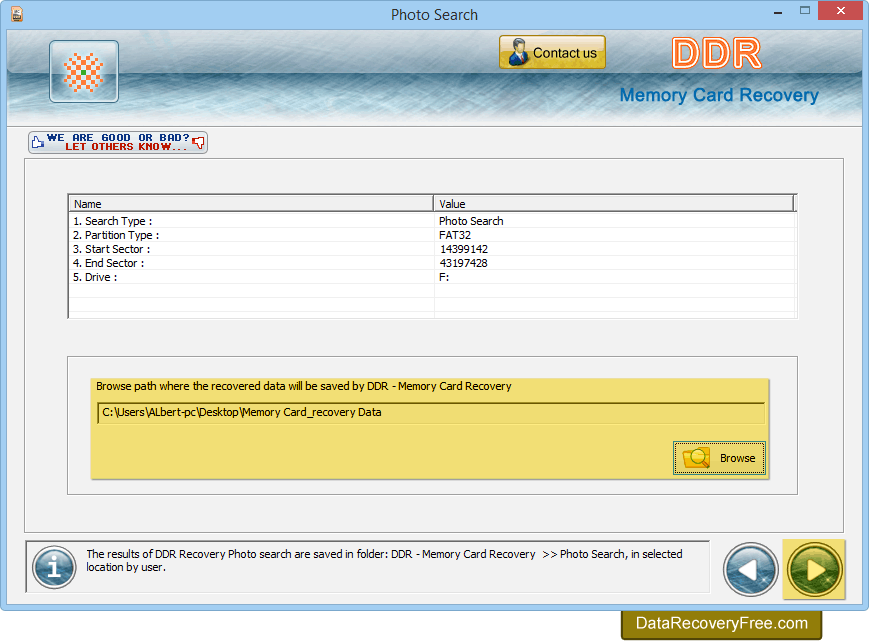The height and width of the screenshot is (641, 869).
Task: Click the 'We are good or bad?' feedback banner
Action: point(117,142)
